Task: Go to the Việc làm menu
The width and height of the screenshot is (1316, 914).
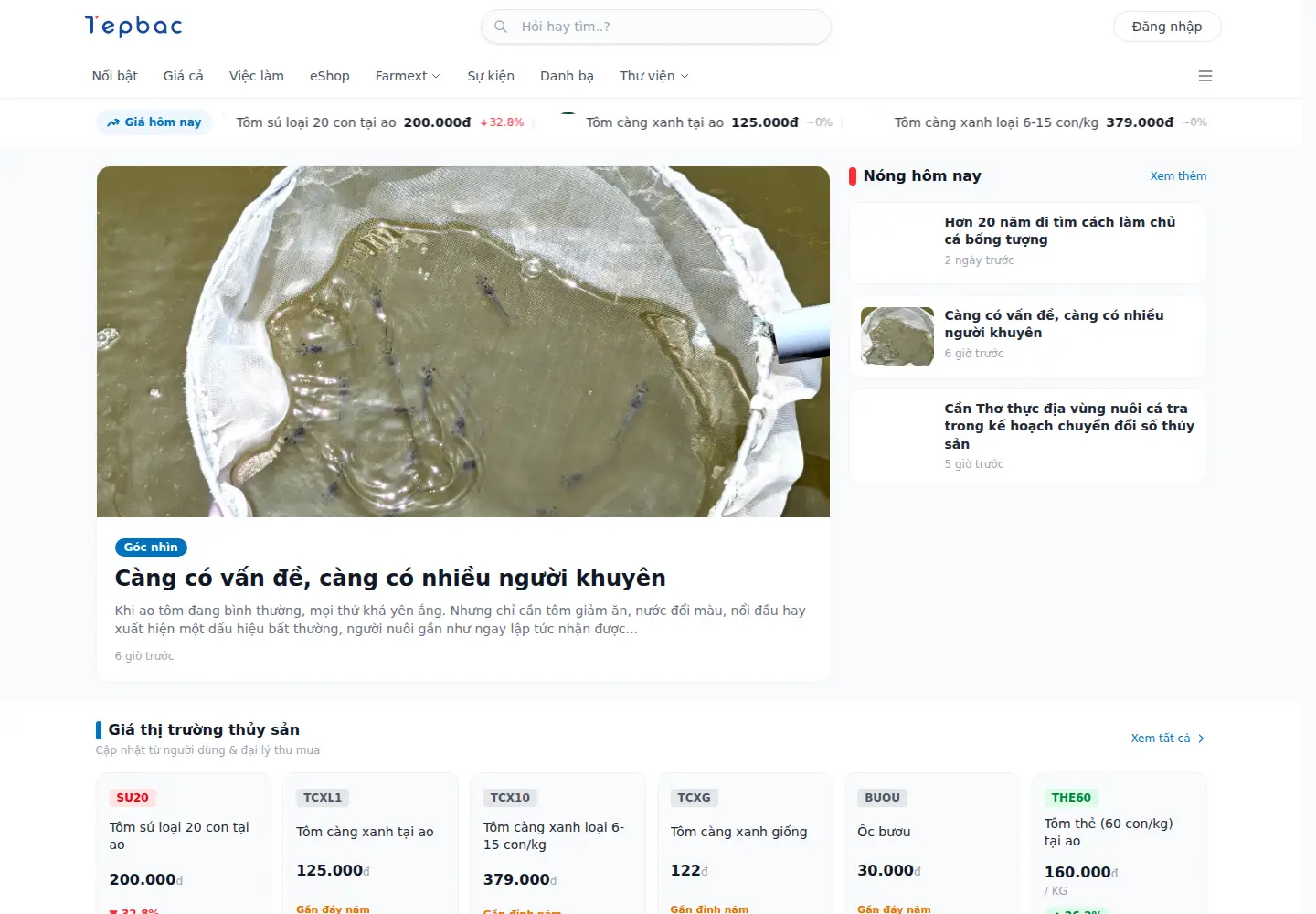Action: [x=257, y=76]
